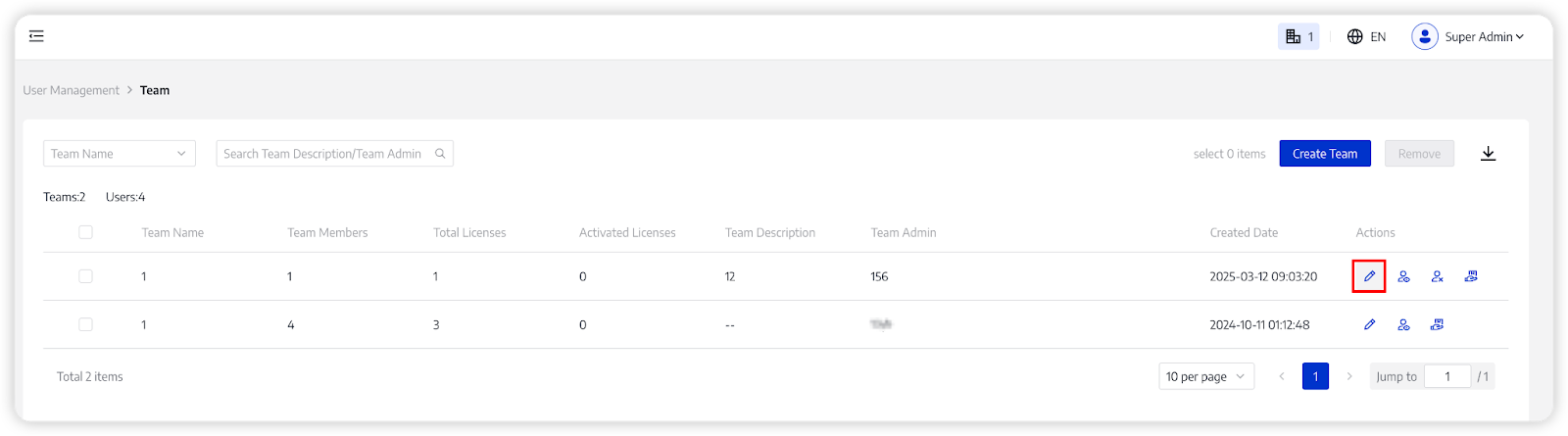
Task: Select page 1 in pagination
Action: pyautogui.click(x=1315, y=376)
